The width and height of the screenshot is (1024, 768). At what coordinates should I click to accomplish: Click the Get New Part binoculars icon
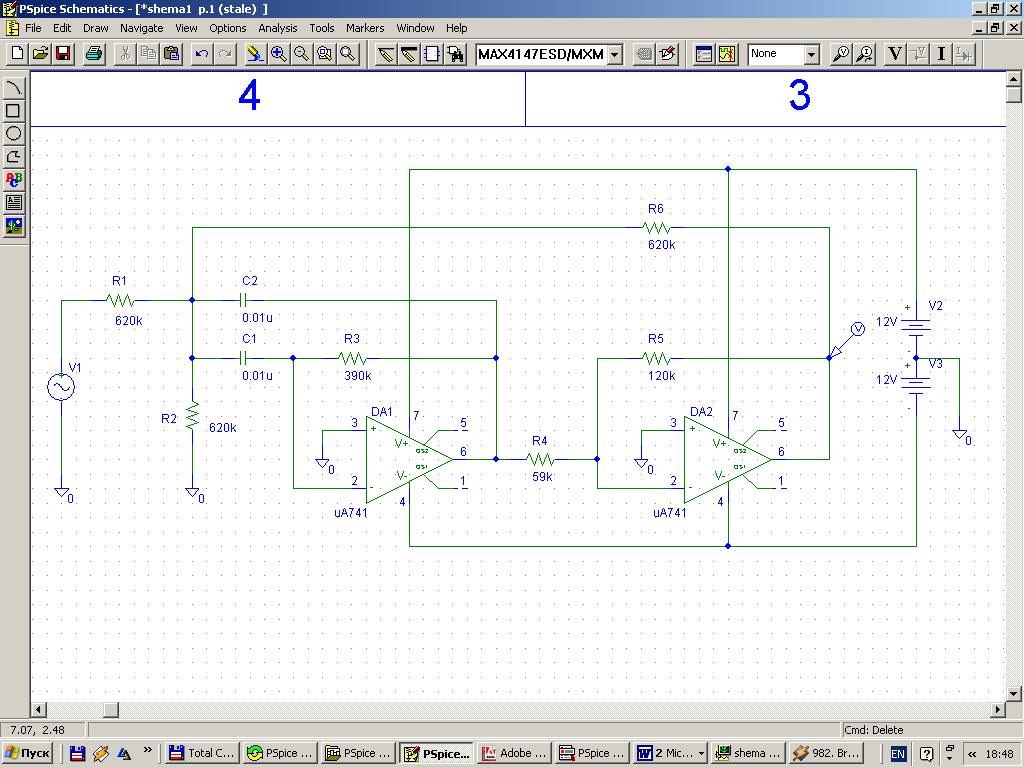point(456,54)
